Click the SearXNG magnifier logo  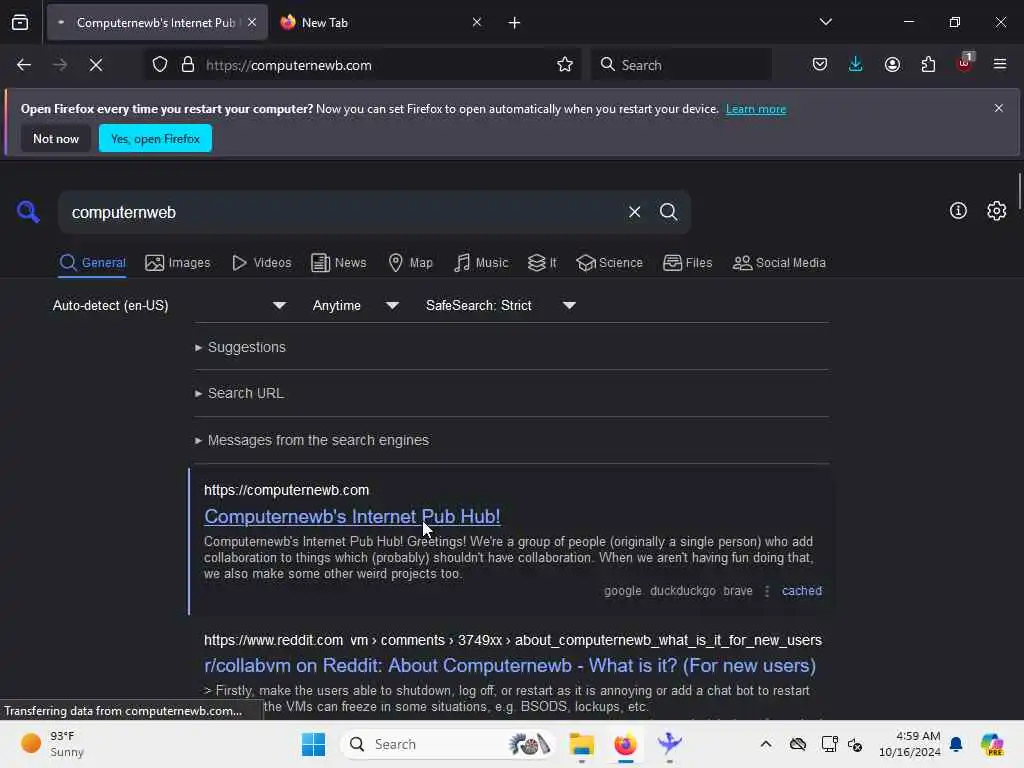28,212
